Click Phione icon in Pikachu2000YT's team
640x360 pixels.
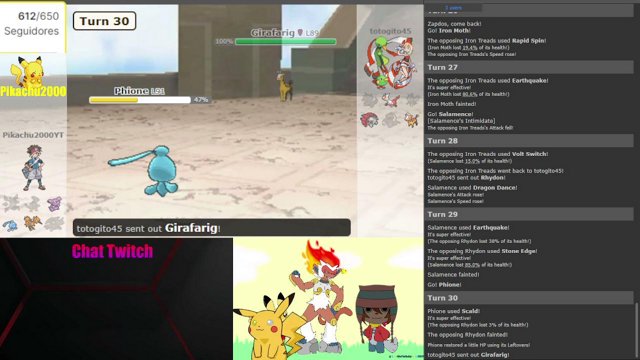[x=10, y=224]
